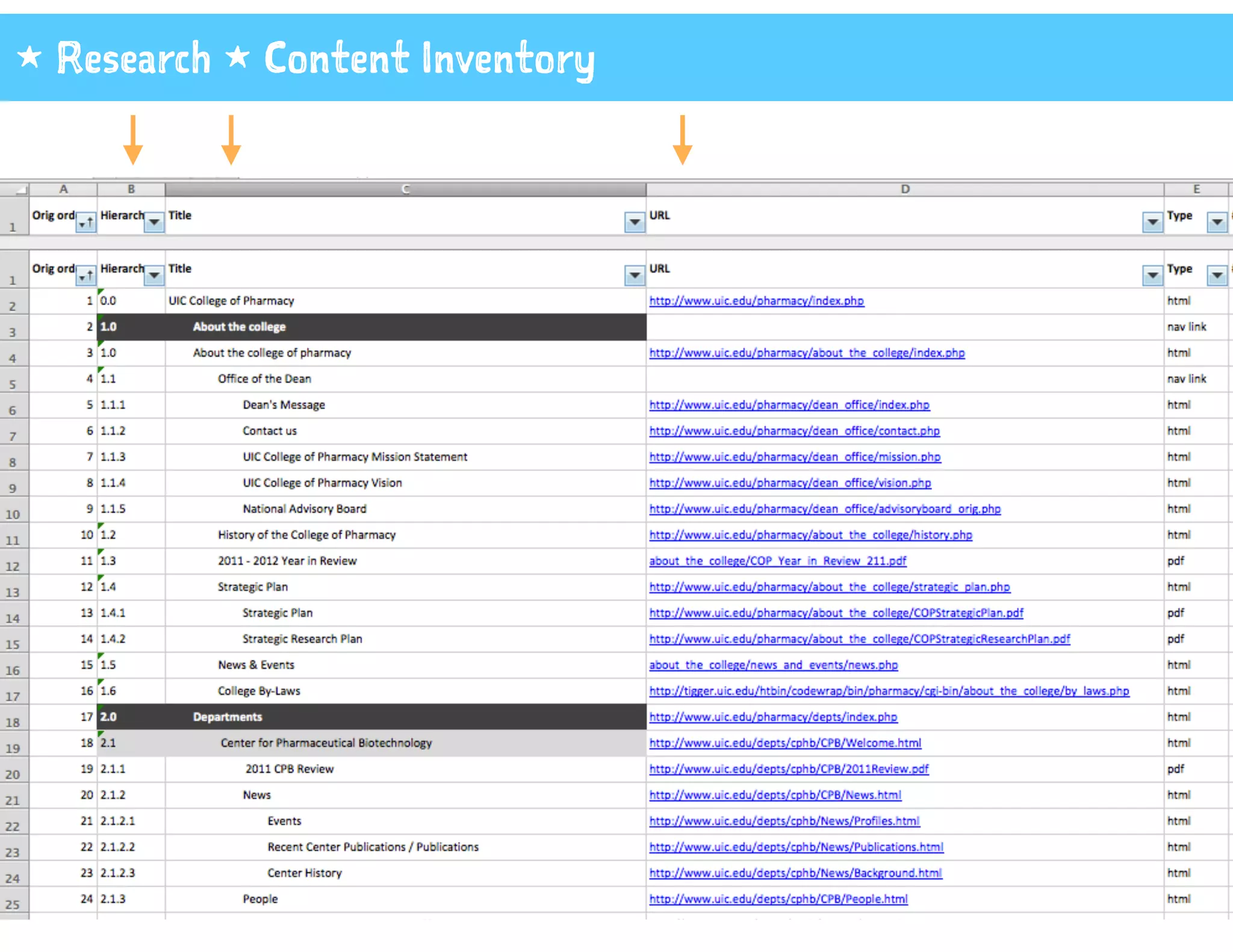This screenshot has height=952, width=1233.
Task: Select the dark 'Departments' heading cell
Action: (x=406, y=717)
